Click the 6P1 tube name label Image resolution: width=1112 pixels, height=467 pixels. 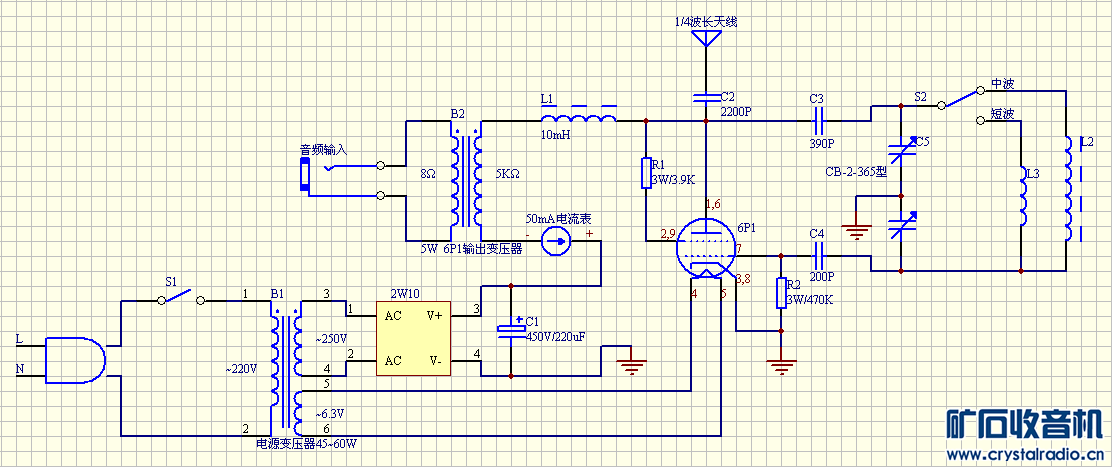(747, 228)
